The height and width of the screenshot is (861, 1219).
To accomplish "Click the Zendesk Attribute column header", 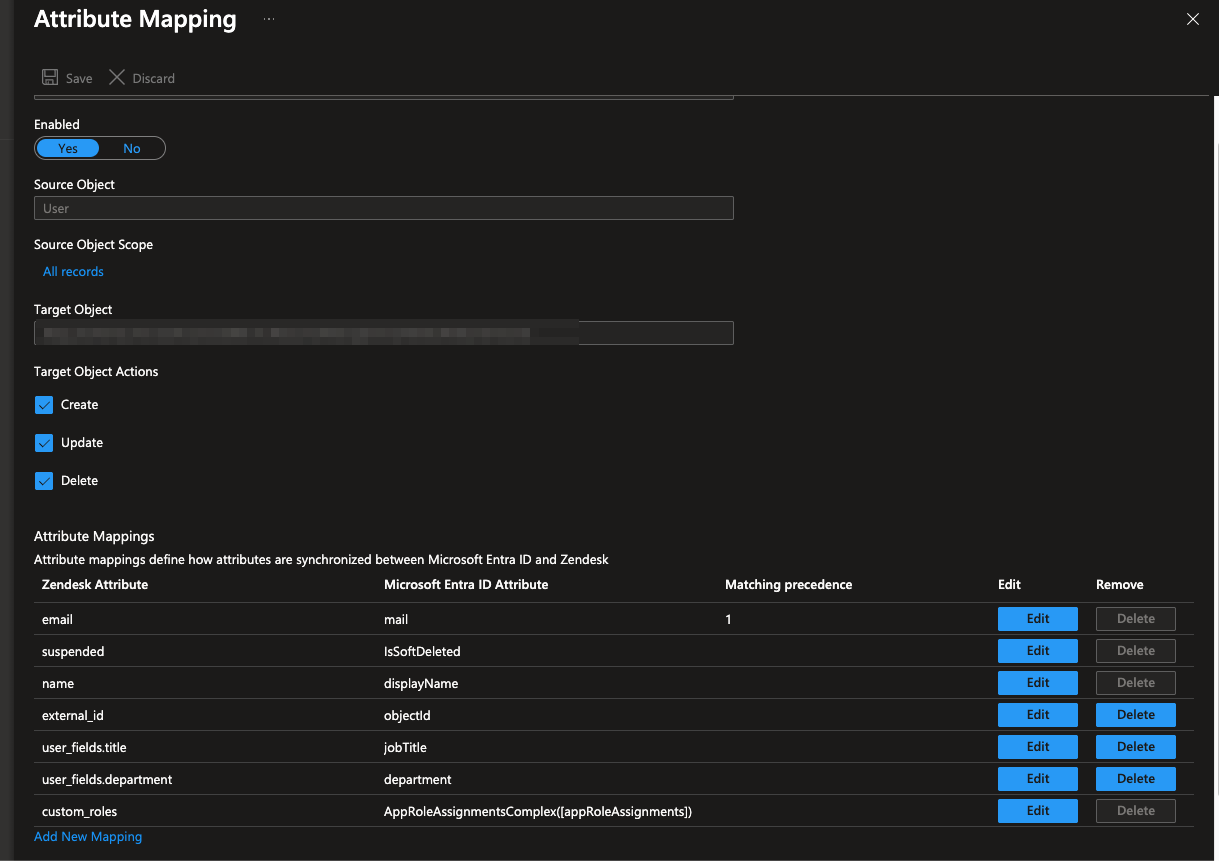I will [x=95, y=585].
